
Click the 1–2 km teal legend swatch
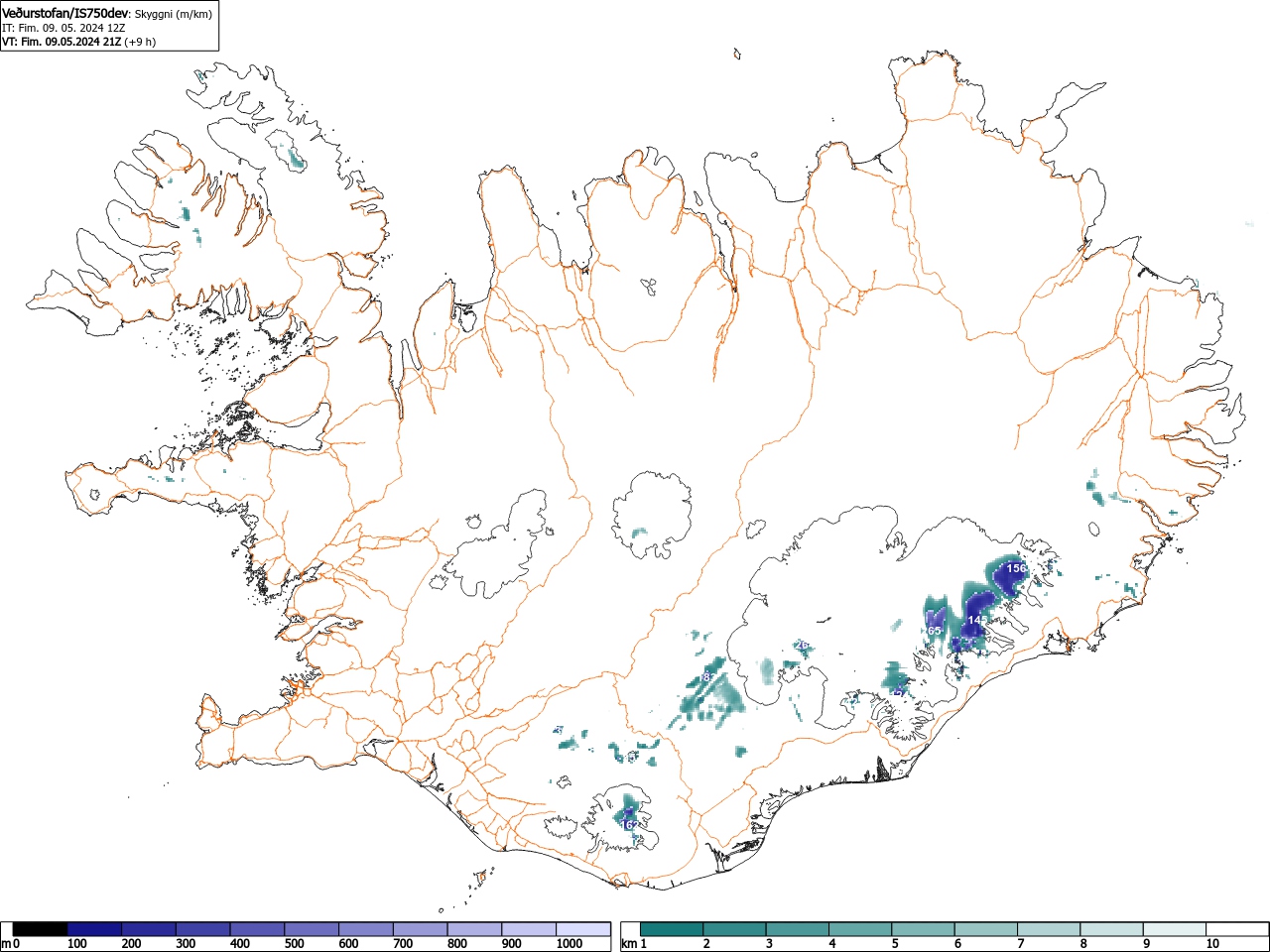(x=673, y=929)
